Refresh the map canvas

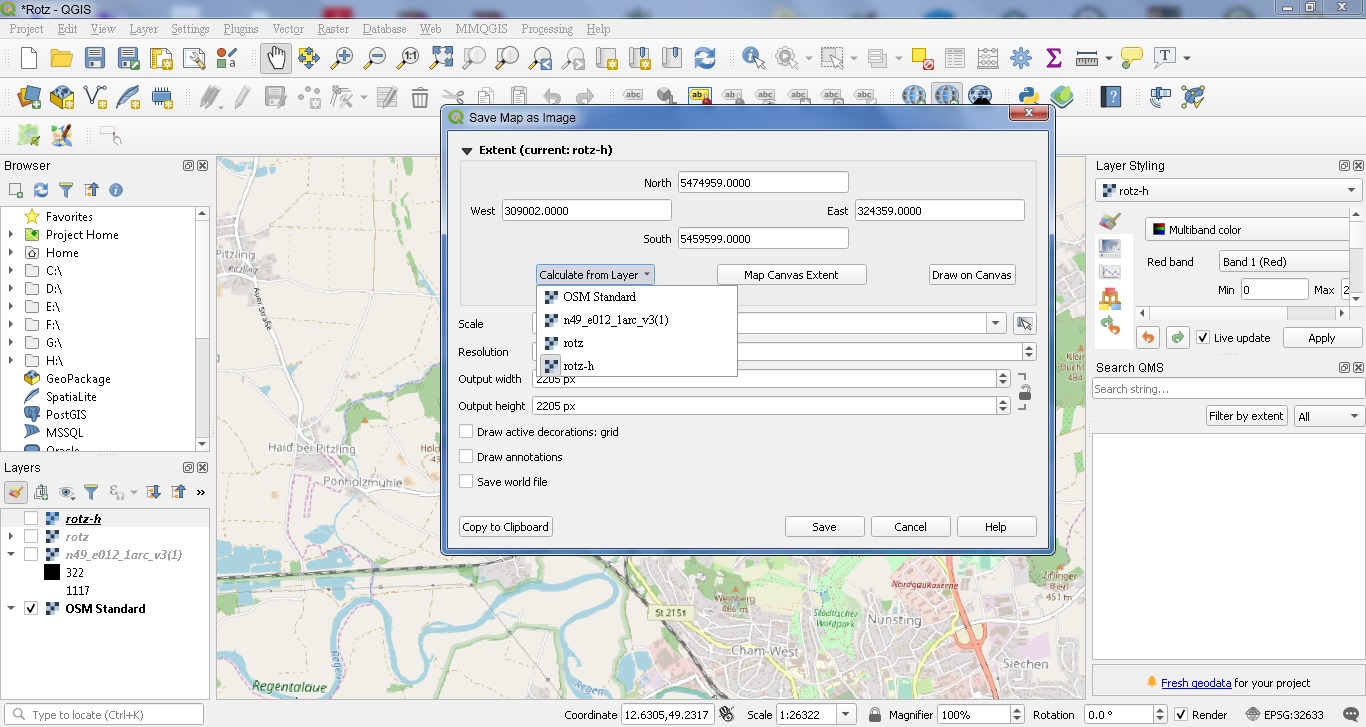click(705, 58)
